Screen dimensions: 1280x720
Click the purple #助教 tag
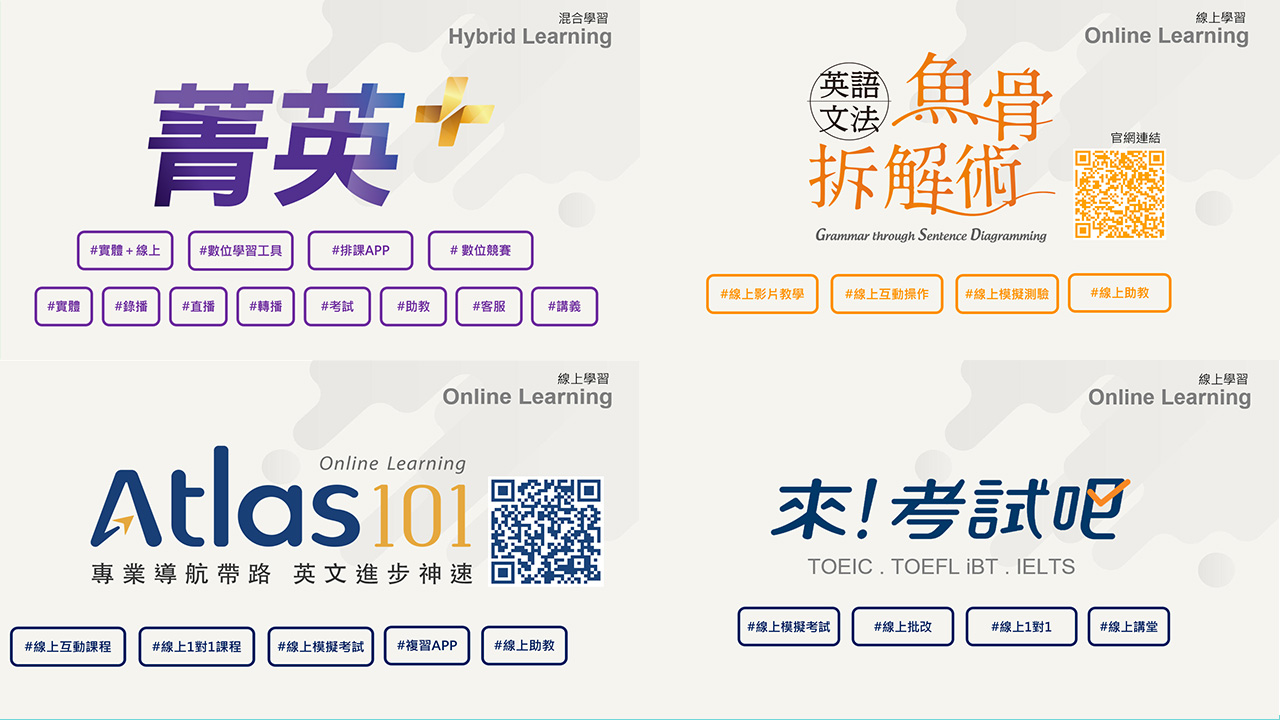(x=413, y=307)
